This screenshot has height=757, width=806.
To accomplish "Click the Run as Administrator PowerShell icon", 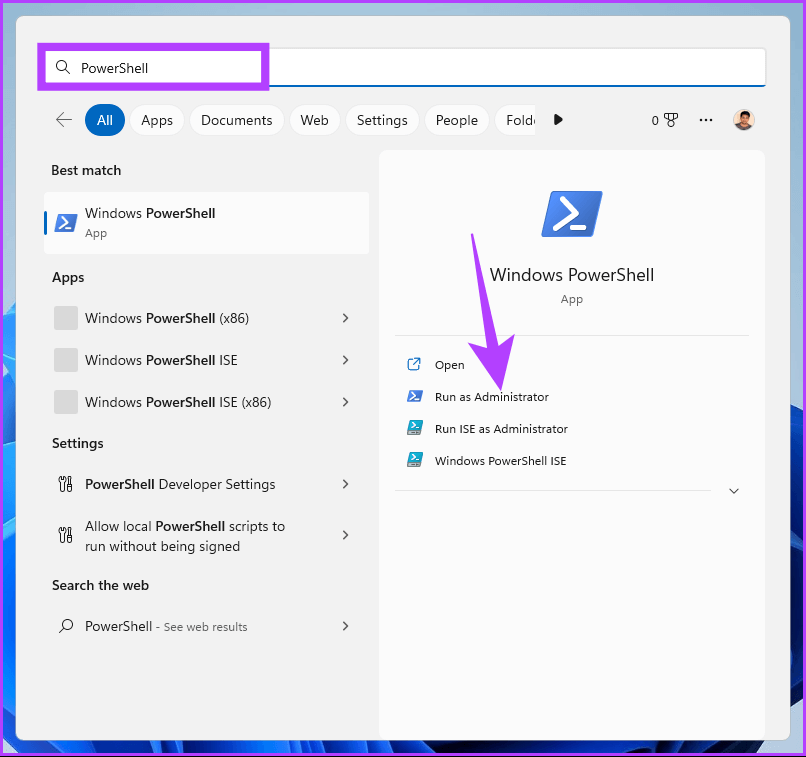I will click(x=415, y=396).
